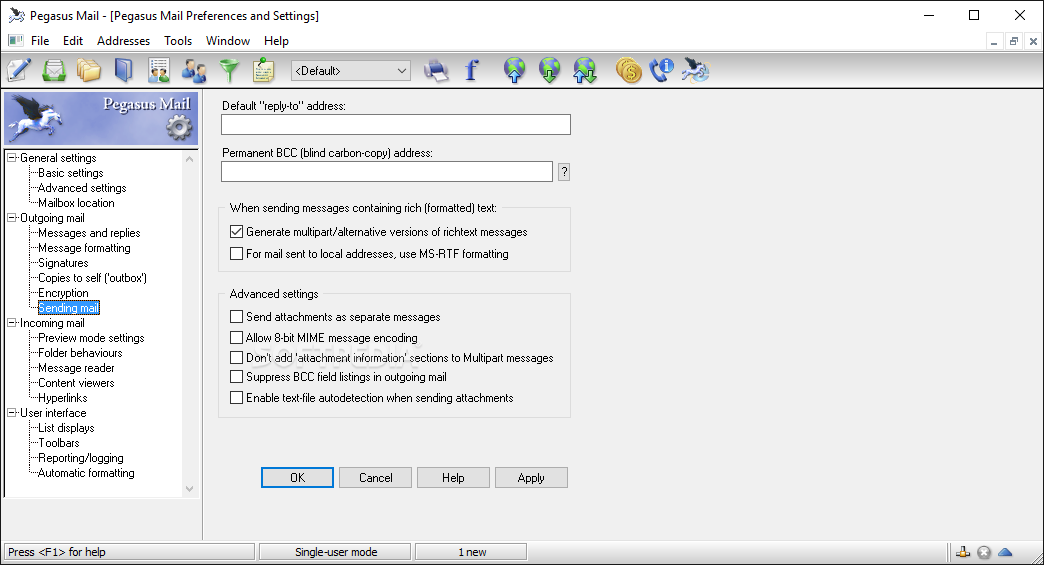
Task: Click the Cancel button
Action: (x=376, y=478)
